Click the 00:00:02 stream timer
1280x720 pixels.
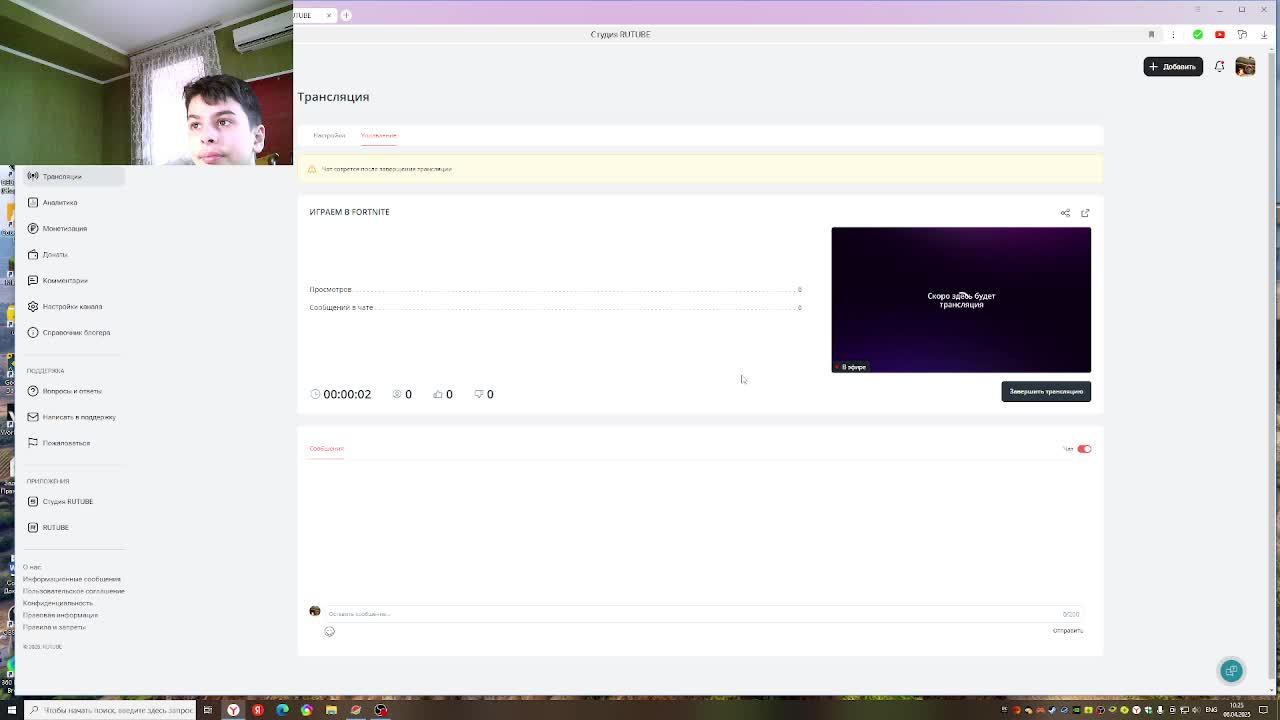click(x=341, y=394)
